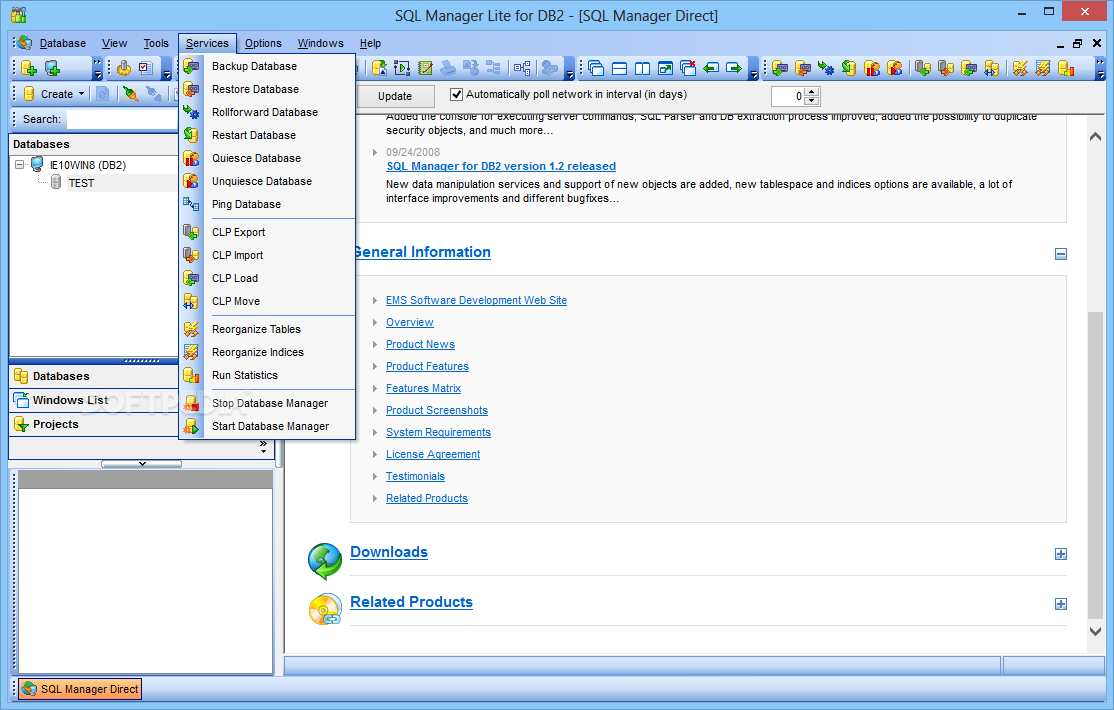The width and height of the screenshot is (1114, 710).
Task: Click the Tile Horizontally windows icon
Action: 620,68
